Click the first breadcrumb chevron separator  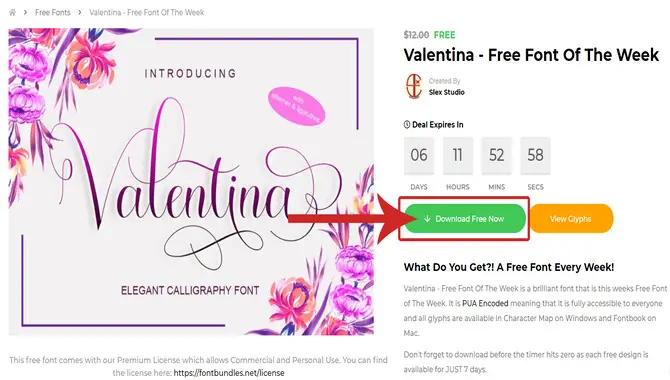pyautogui.click(x=25, y=12)
